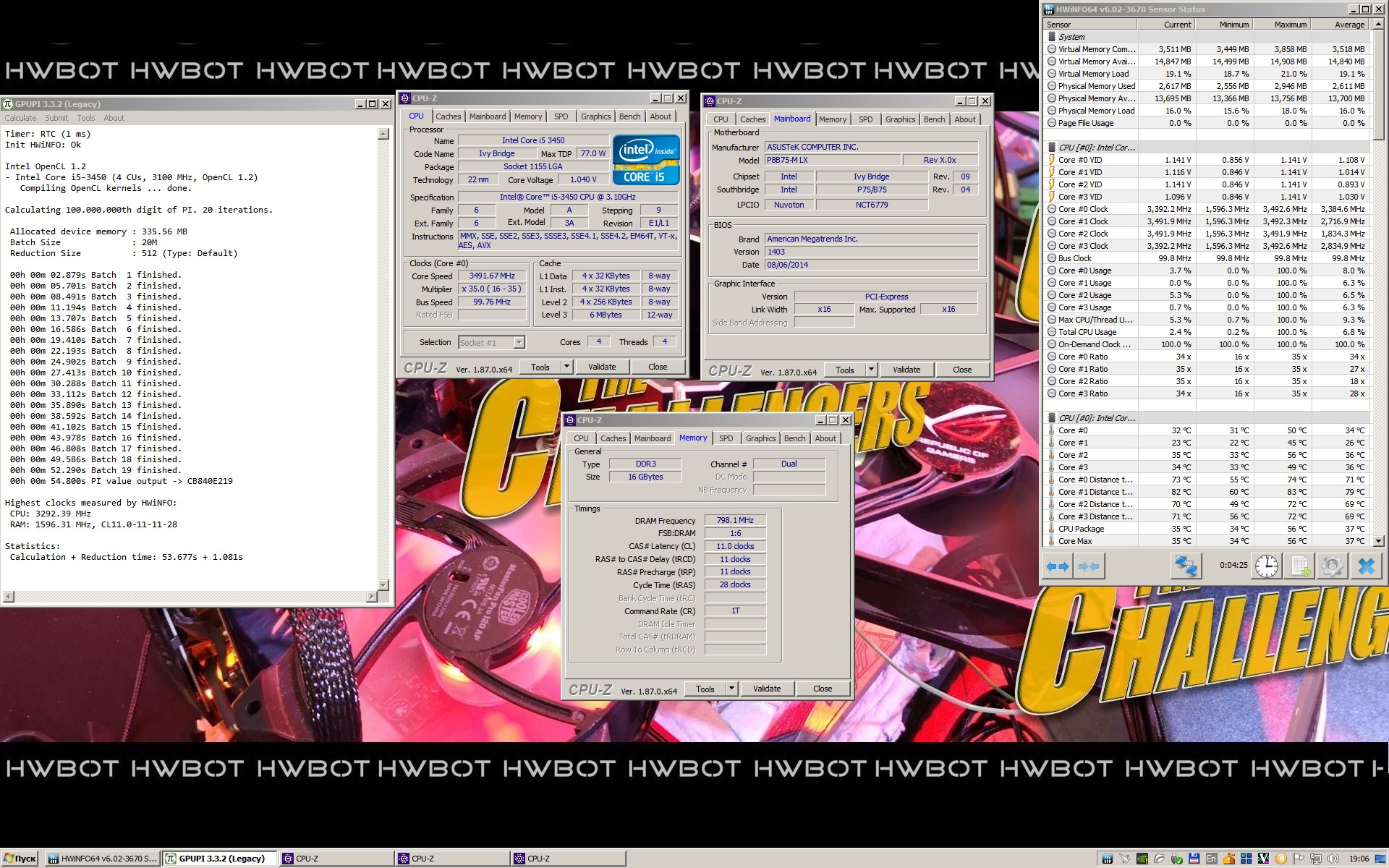Open HWiNFO sensor settings gear
The width and height of the screenshot is (1389, 868).
(x=1333, y=566)
